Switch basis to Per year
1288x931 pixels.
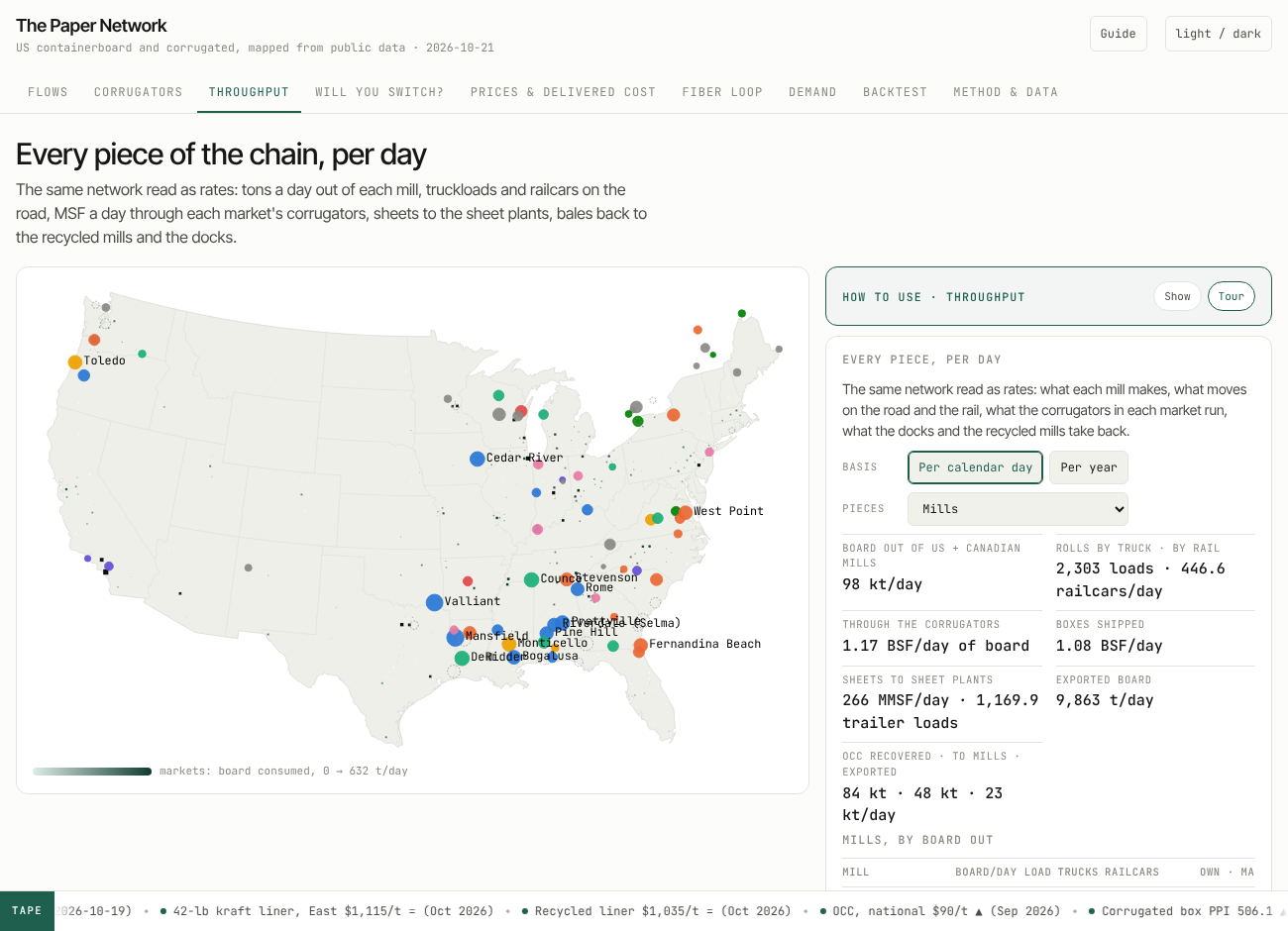1089,467
